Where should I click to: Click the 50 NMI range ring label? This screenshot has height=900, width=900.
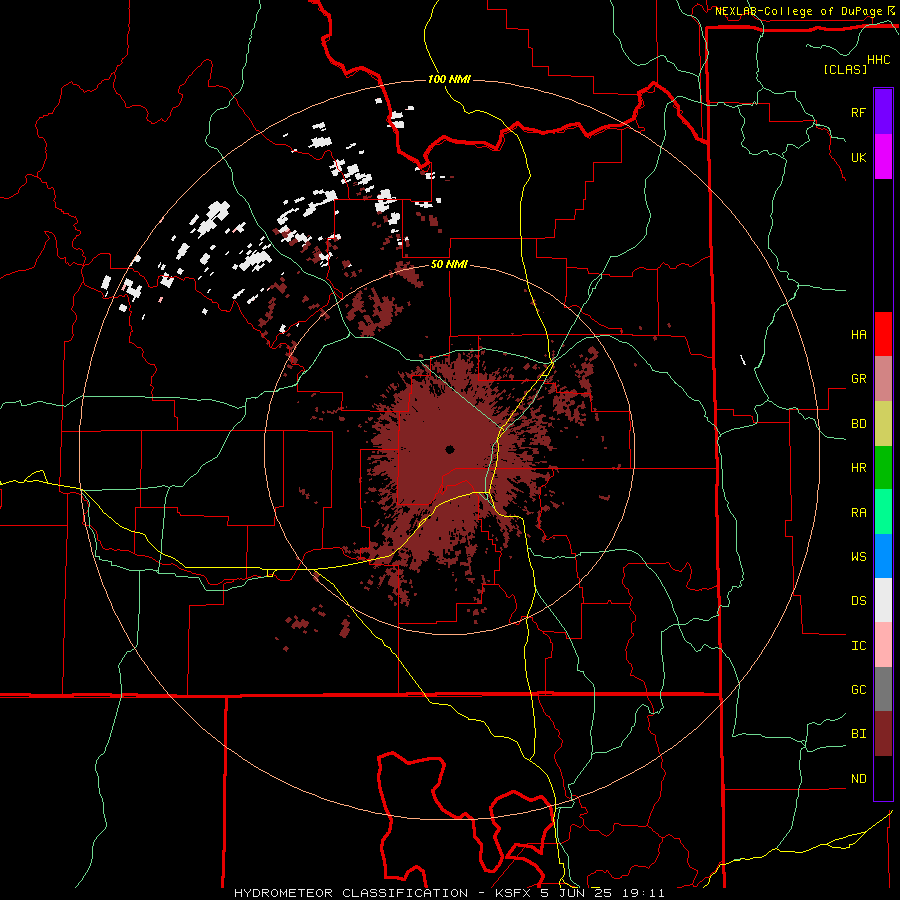coord(449,265)
